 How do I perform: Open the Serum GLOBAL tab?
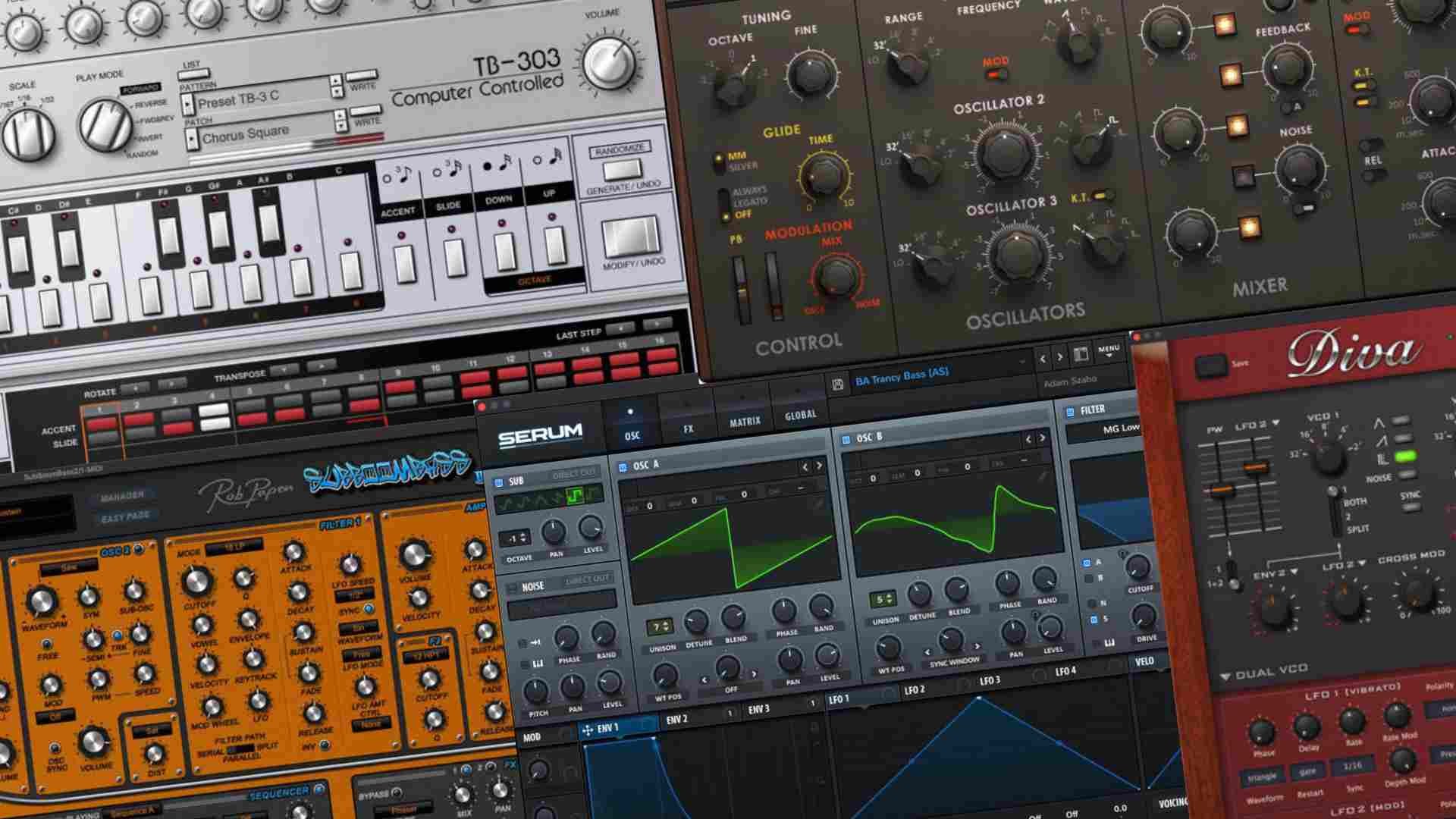(x=801, y=414)
